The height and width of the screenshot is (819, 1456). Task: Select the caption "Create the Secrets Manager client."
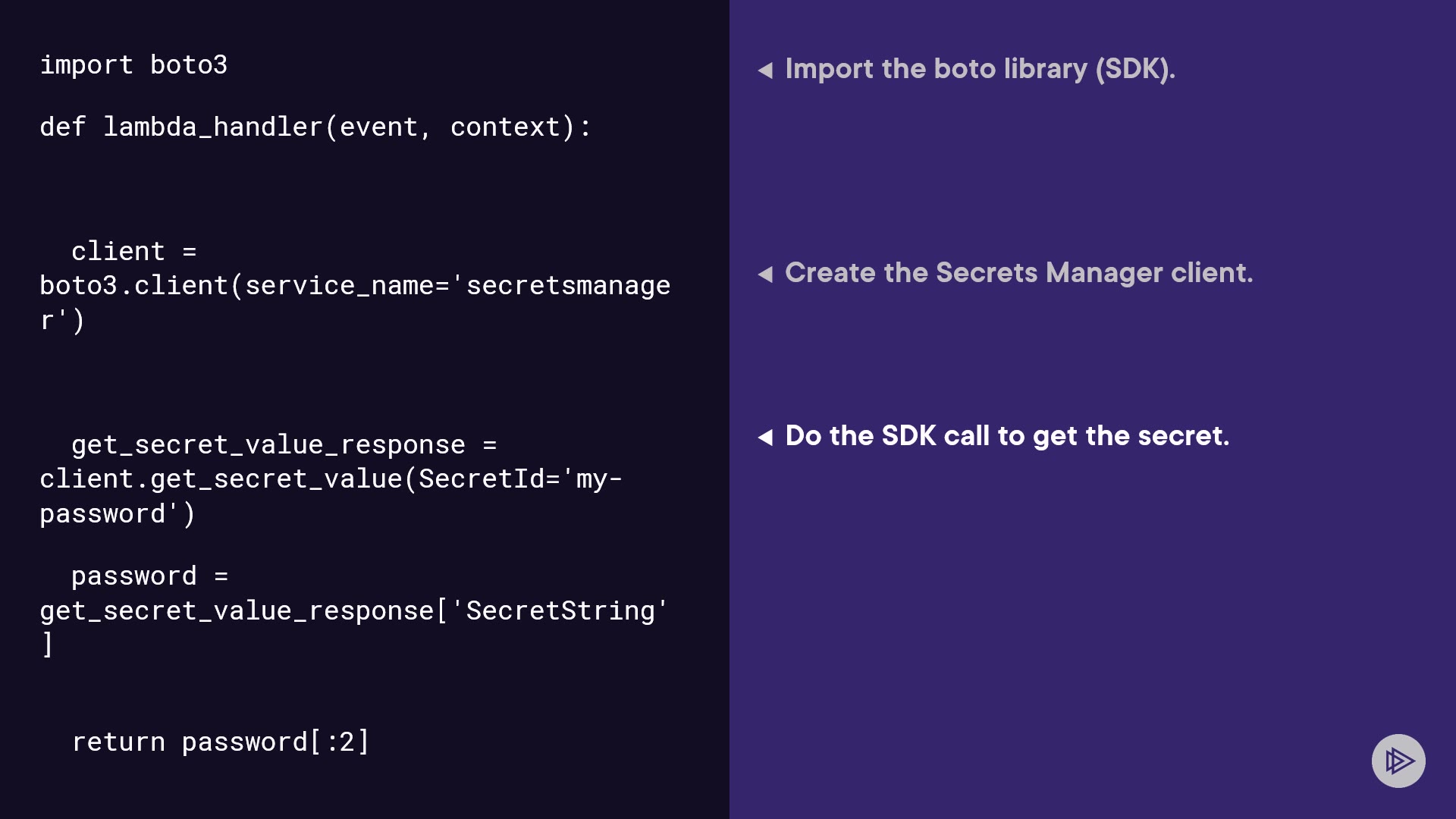pos(1018,273)
